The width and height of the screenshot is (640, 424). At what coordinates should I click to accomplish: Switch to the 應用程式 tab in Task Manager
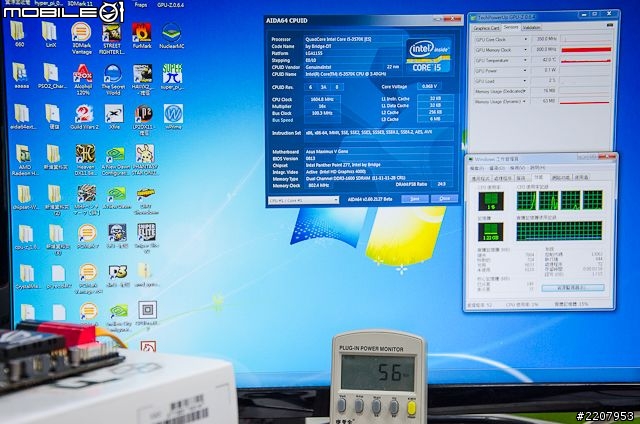point(481,178)
